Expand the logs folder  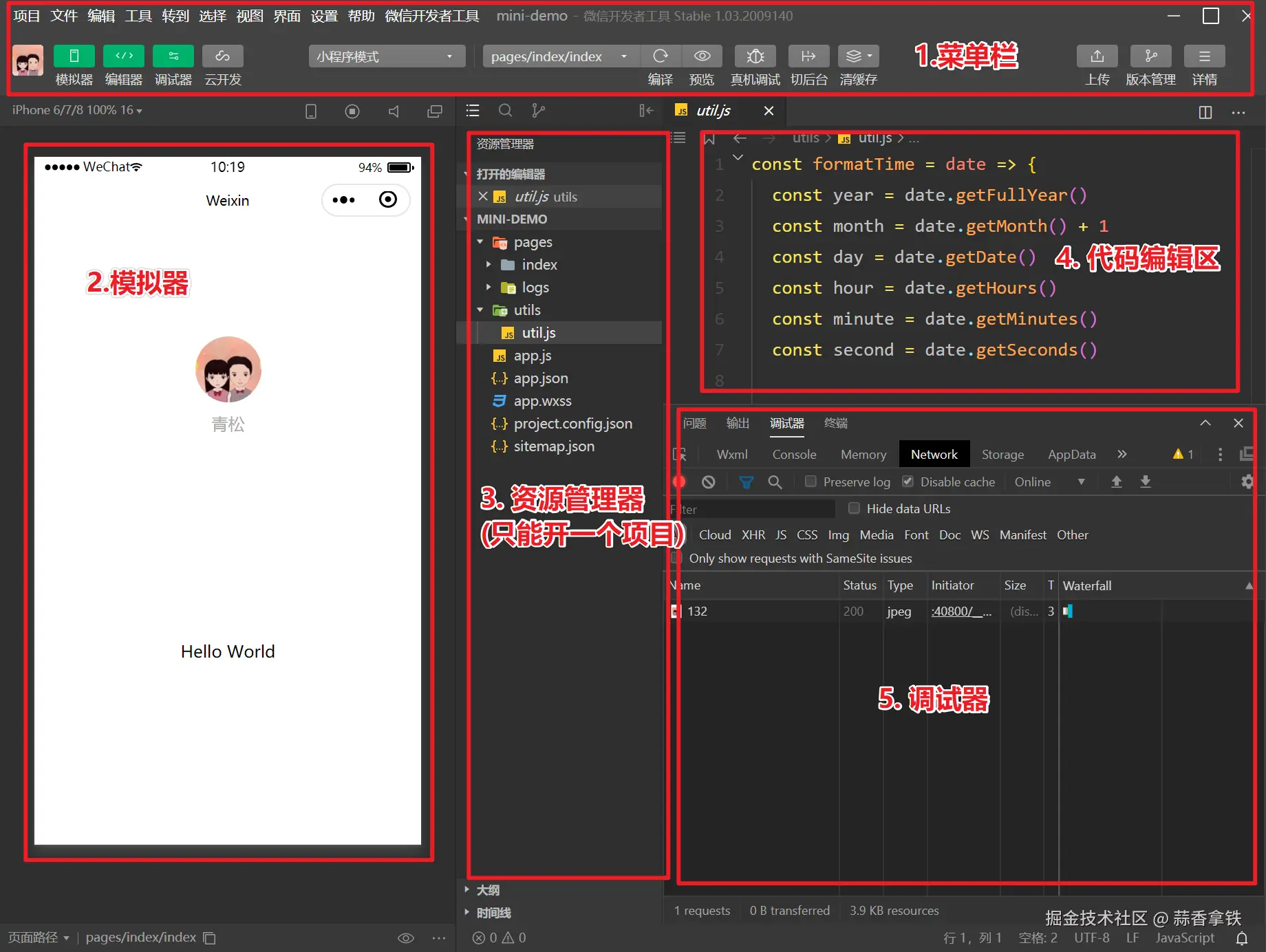click(489, 288)
